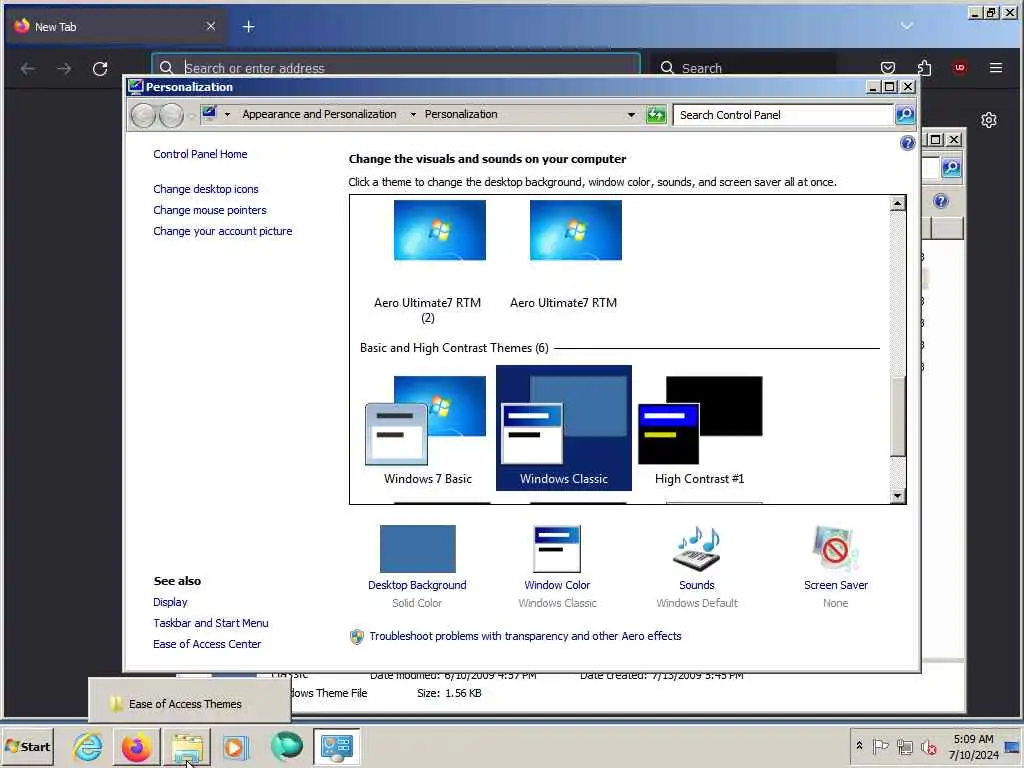Viewport: 1024px width, 768px height.
Task: Select the High Contrast #1 theme
Action: click(700, 428)
